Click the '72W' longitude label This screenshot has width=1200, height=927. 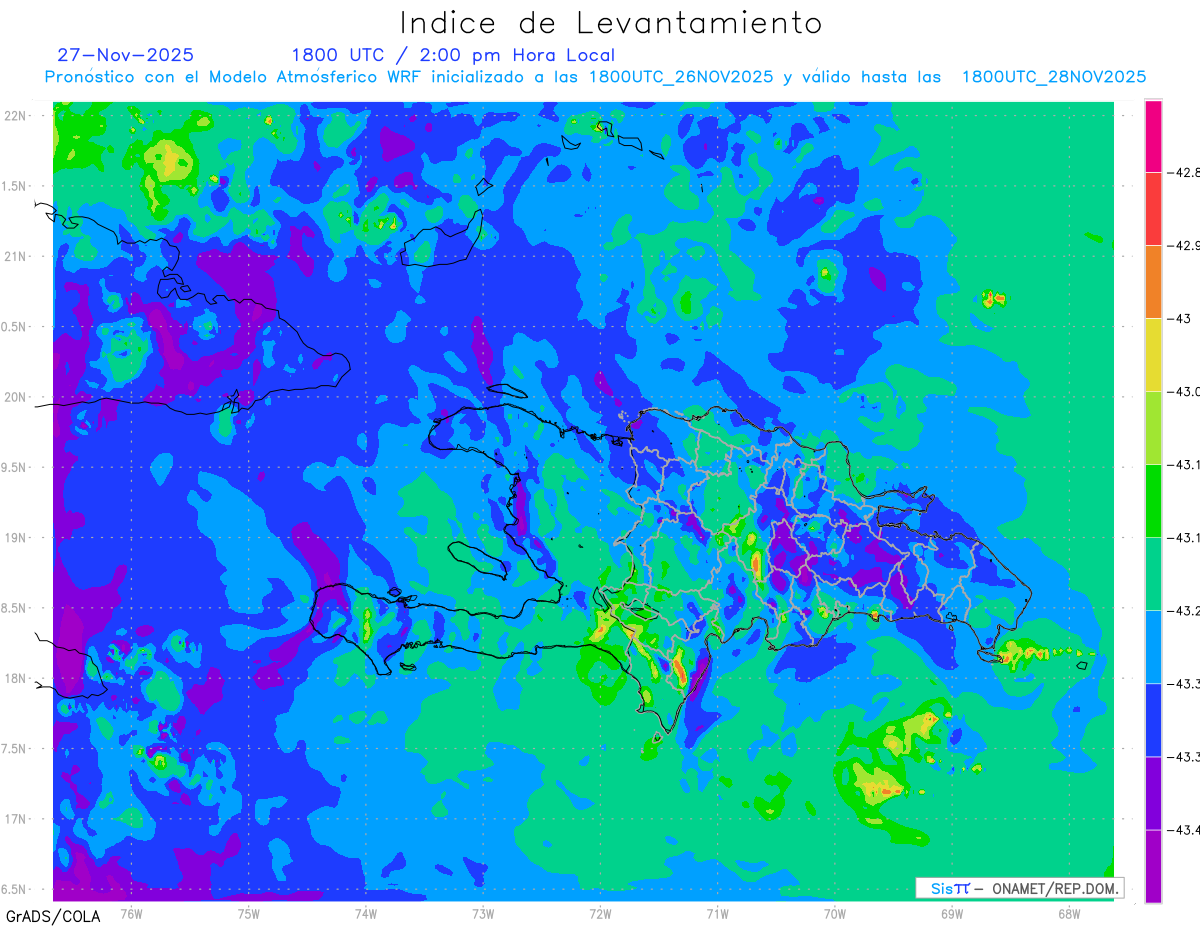coord(600,913)
